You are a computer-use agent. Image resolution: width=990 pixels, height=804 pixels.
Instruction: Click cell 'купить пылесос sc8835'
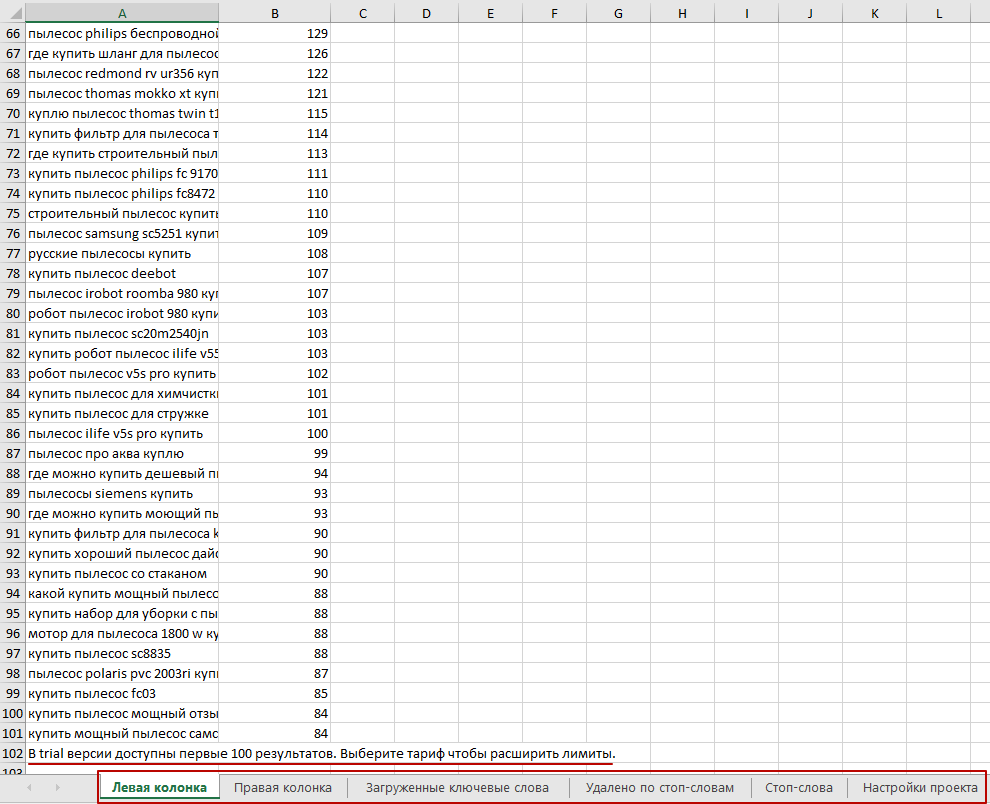(122, 654)
